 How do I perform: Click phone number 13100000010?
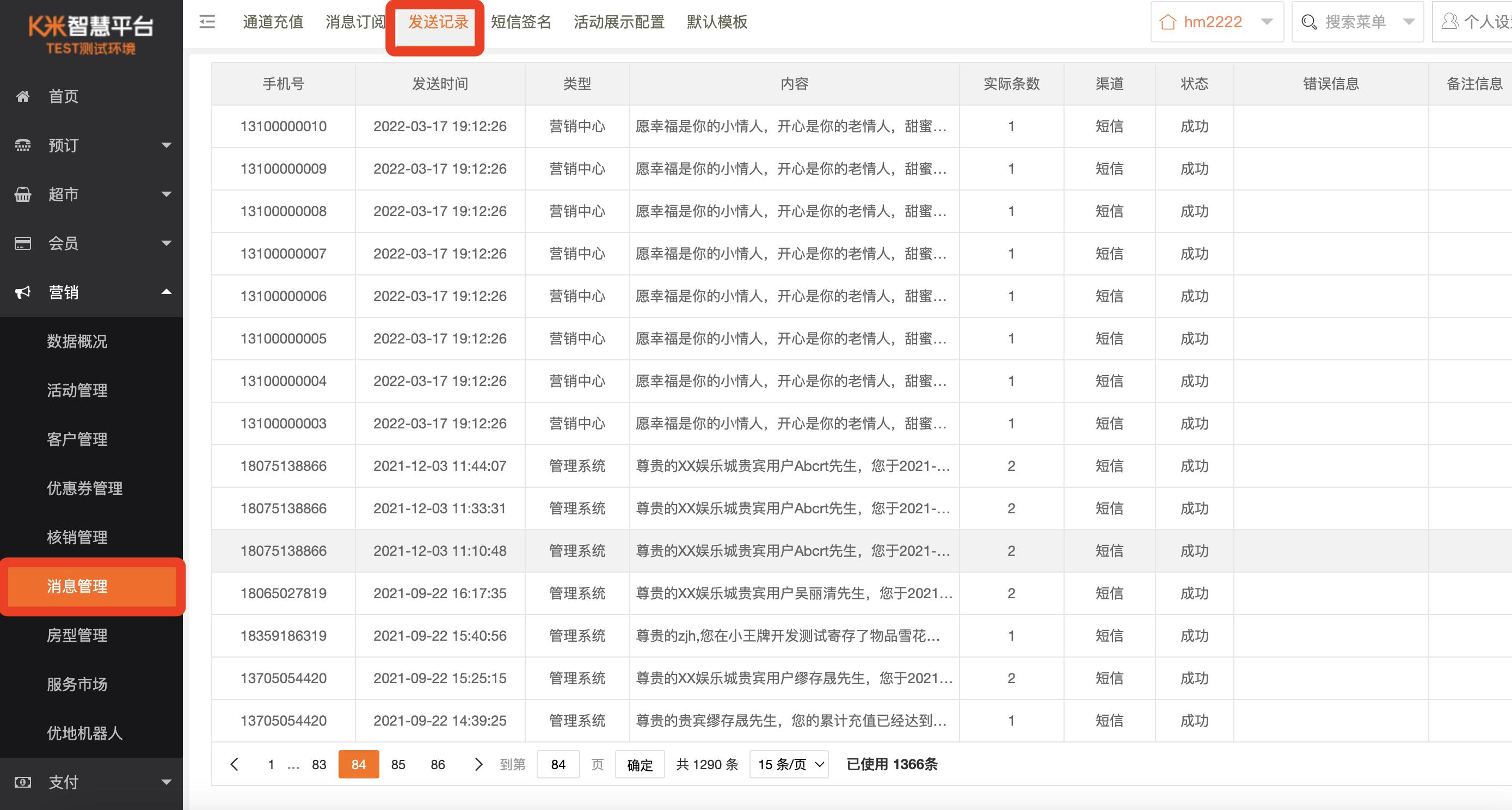coord(284,126)
